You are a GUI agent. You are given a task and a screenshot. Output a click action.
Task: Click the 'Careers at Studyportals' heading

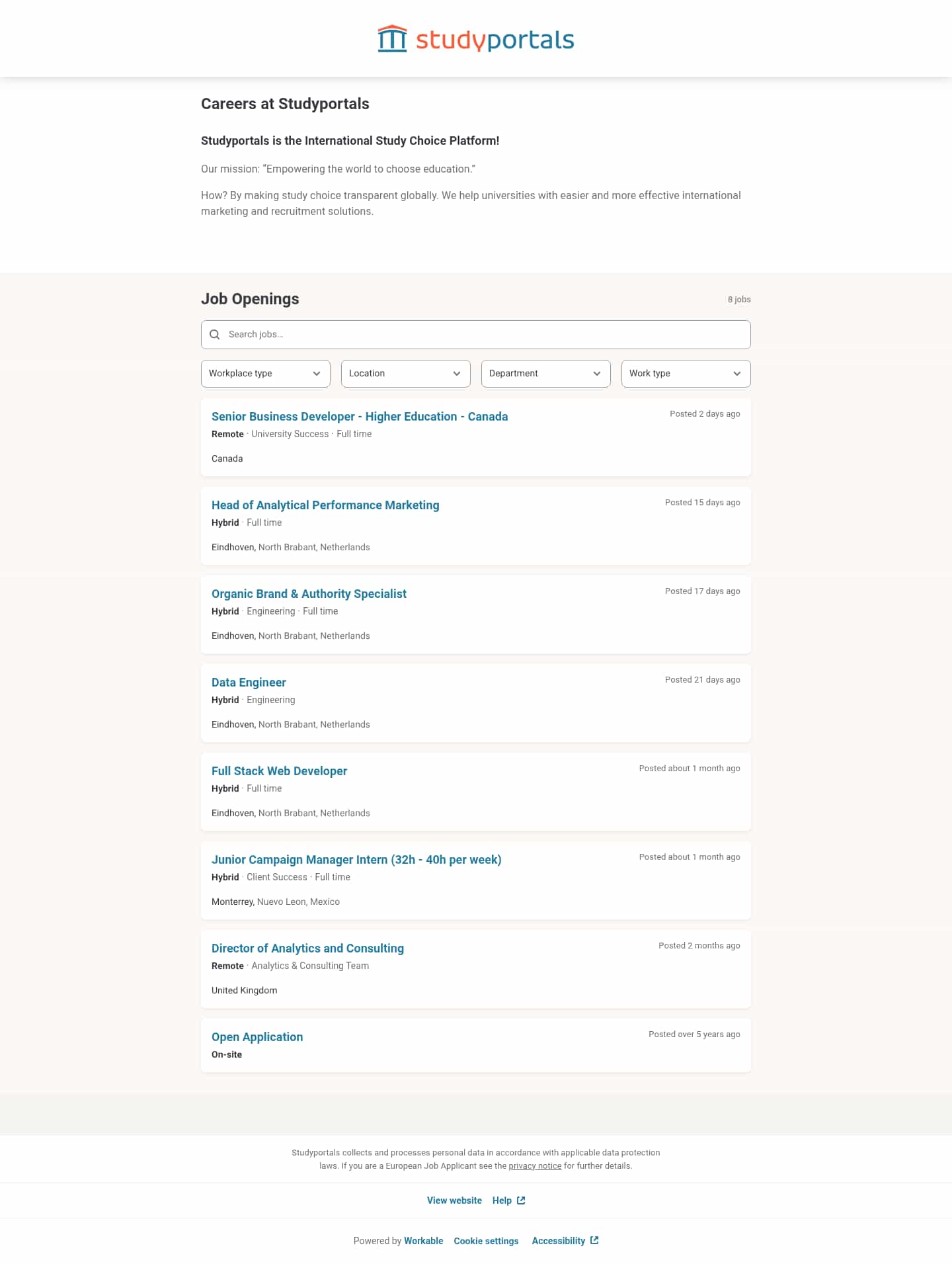285,104
